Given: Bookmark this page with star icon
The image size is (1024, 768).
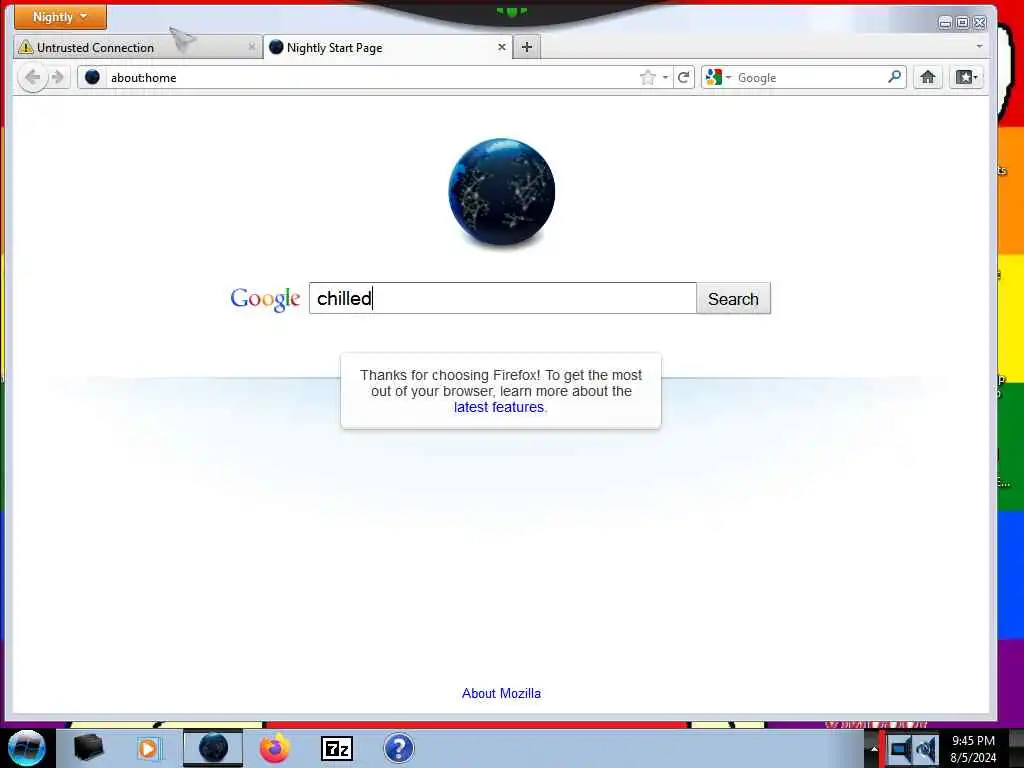Looking at the screenshot, I should [647, 78].
